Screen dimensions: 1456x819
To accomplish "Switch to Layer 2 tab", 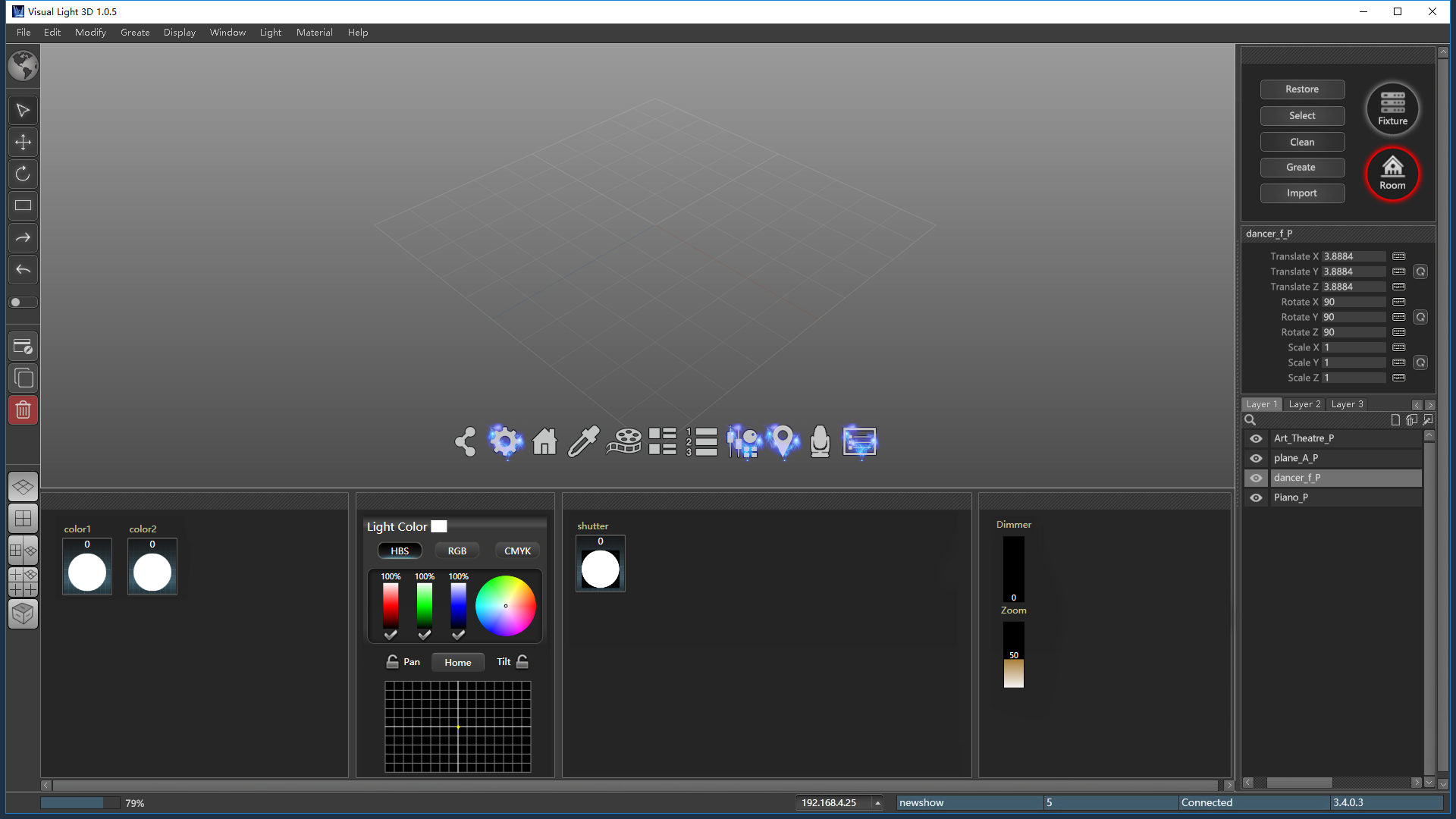I will [x=1305, y=404].
